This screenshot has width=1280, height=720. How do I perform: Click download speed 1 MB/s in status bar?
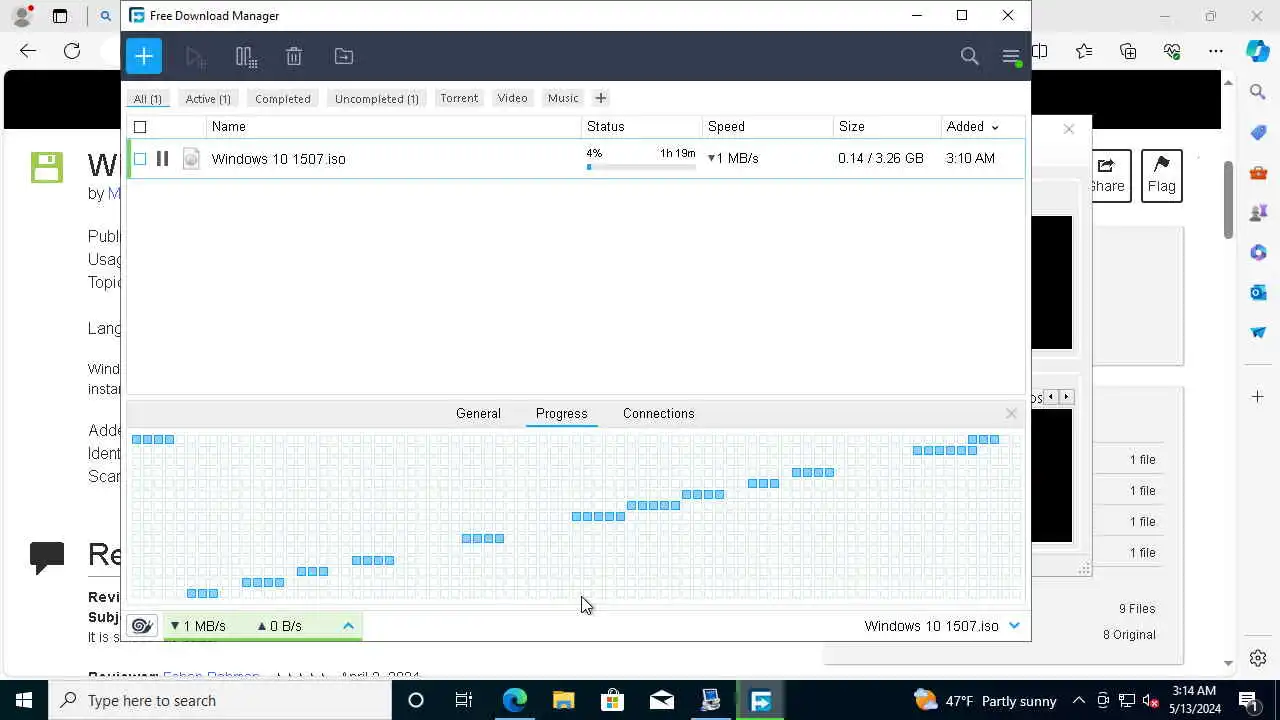pyautogui.click(x=198, y=626)
